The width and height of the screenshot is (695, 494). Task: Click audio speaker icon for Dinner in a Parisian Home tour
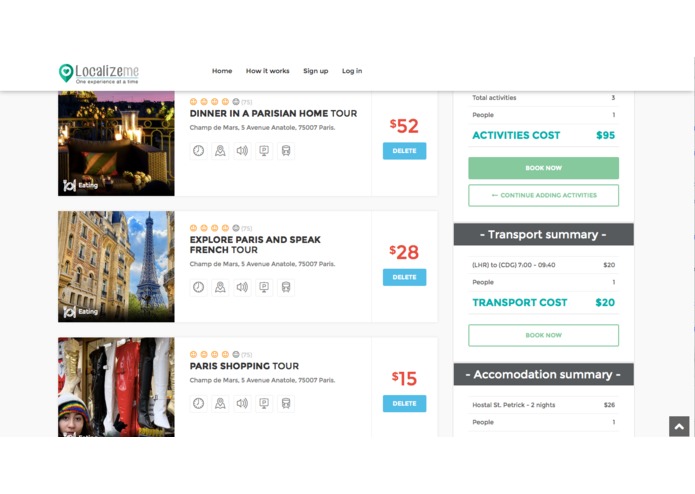[x=242, y=151]
